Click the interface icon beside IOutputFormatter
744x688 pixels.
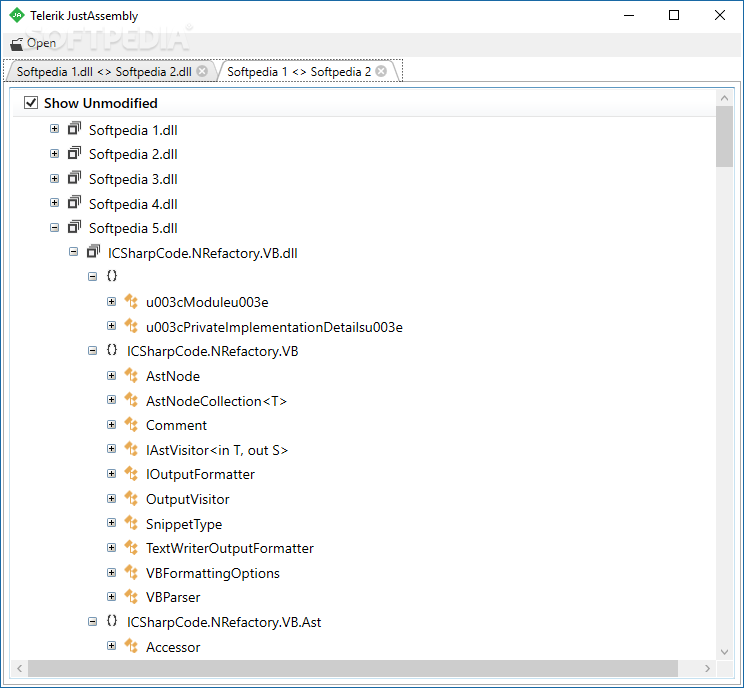(x=131, y=474)
